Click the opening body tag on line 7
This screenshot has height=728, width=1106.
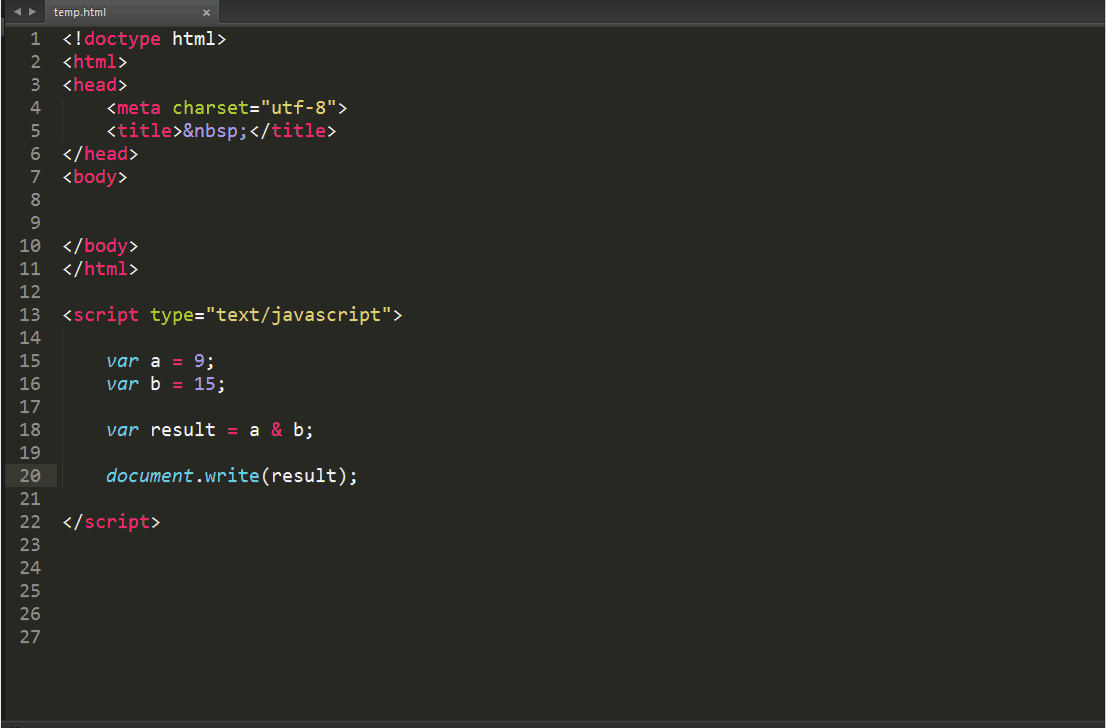(95, 177)
